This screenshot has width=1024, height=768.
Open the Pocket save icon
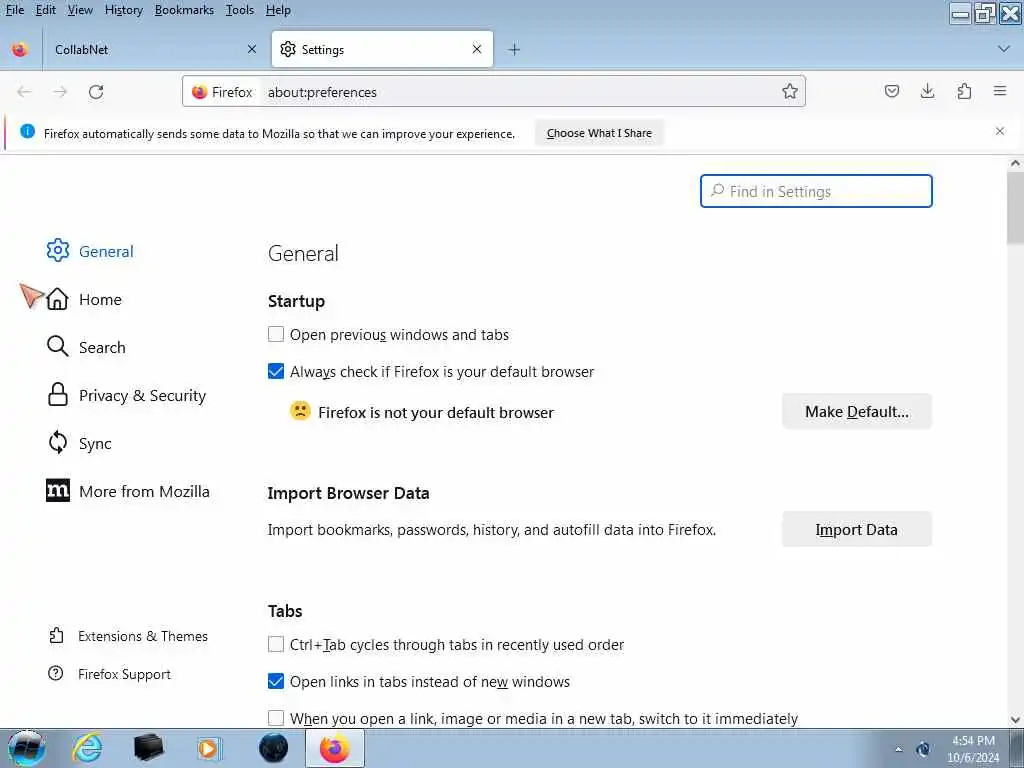891,91
